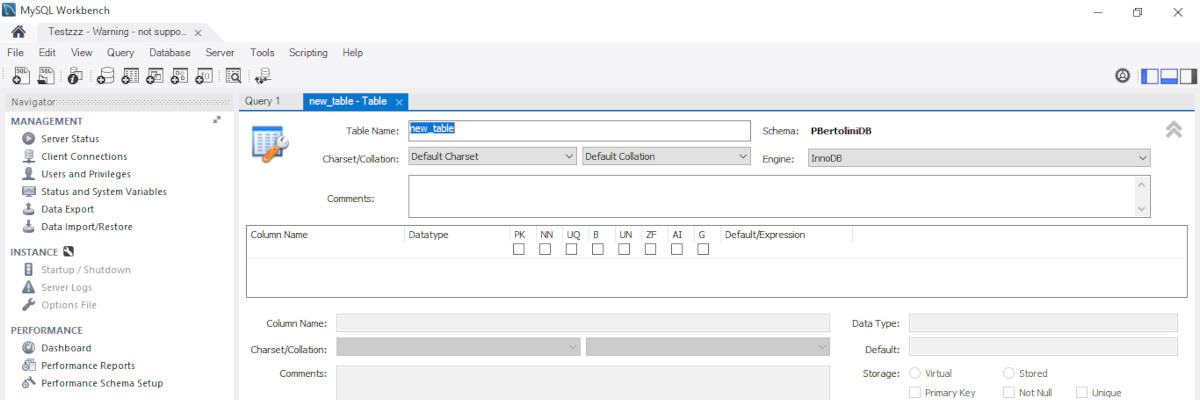Toggle the right sidebar panel visibility icon
The image size is (1200, 400).
tap(1188, 75)
